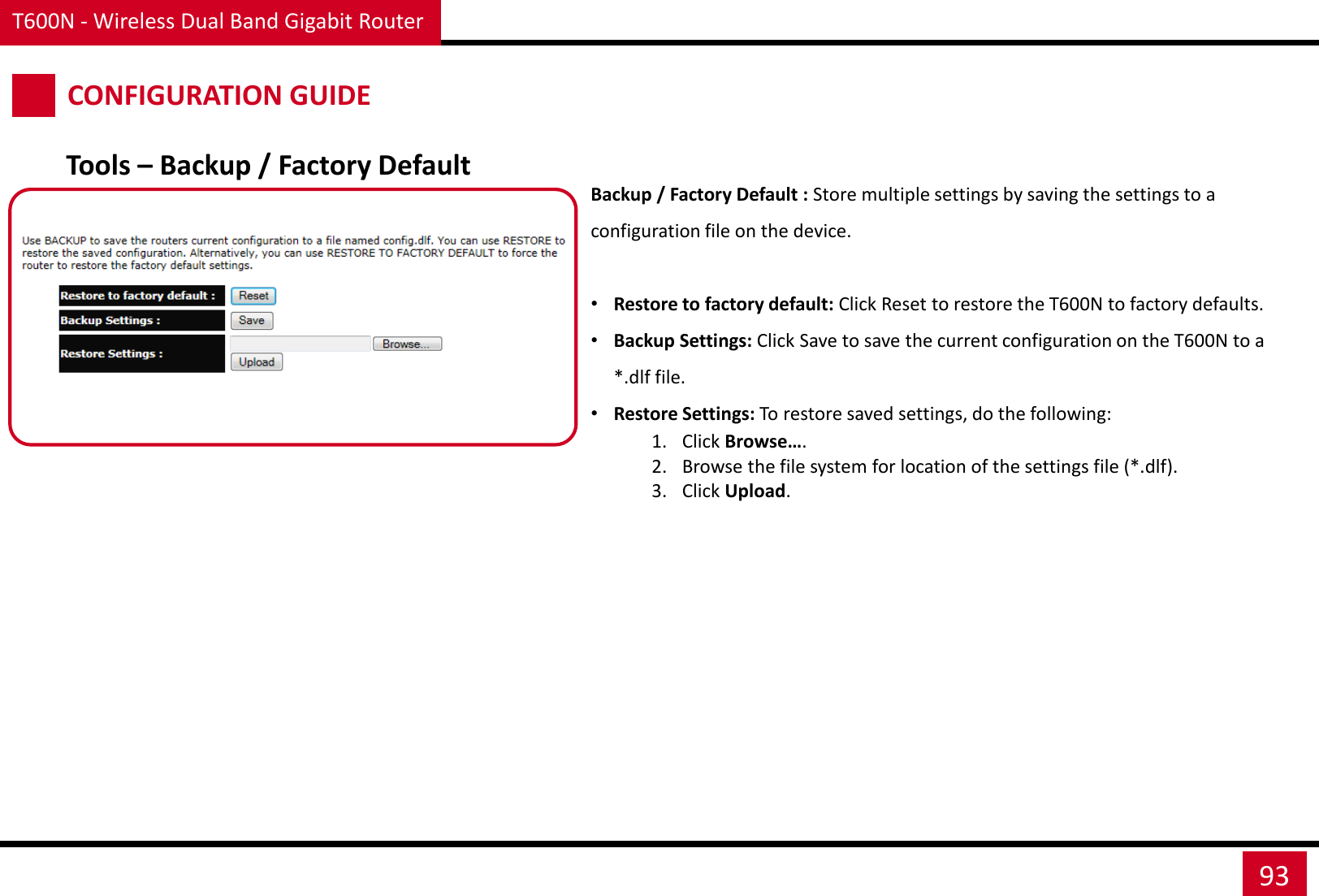Select the 'Restore Settings :' label

click(141, 353)
